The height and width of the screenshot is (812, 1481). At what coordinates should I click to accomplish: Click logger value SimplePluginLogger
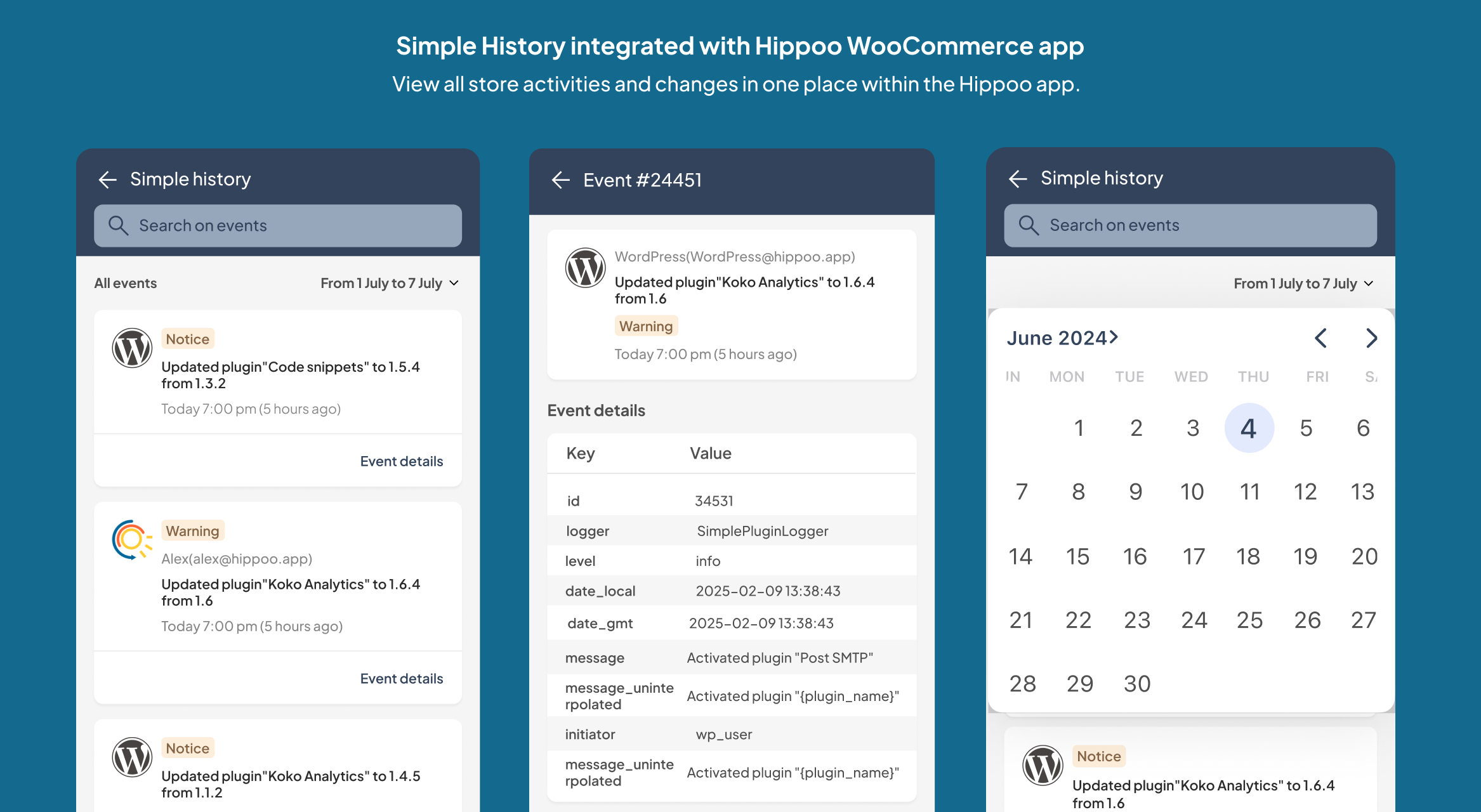tap(762, 531)
